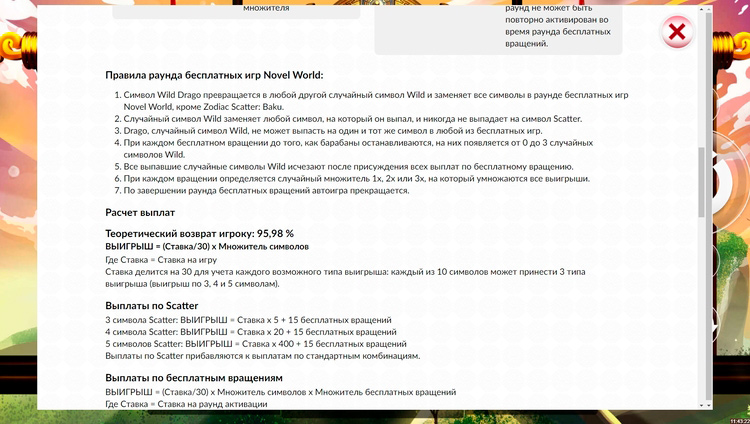Click scrollbar track above the thumb
This screenshot has width=750, height=424.
pos(701,80)
